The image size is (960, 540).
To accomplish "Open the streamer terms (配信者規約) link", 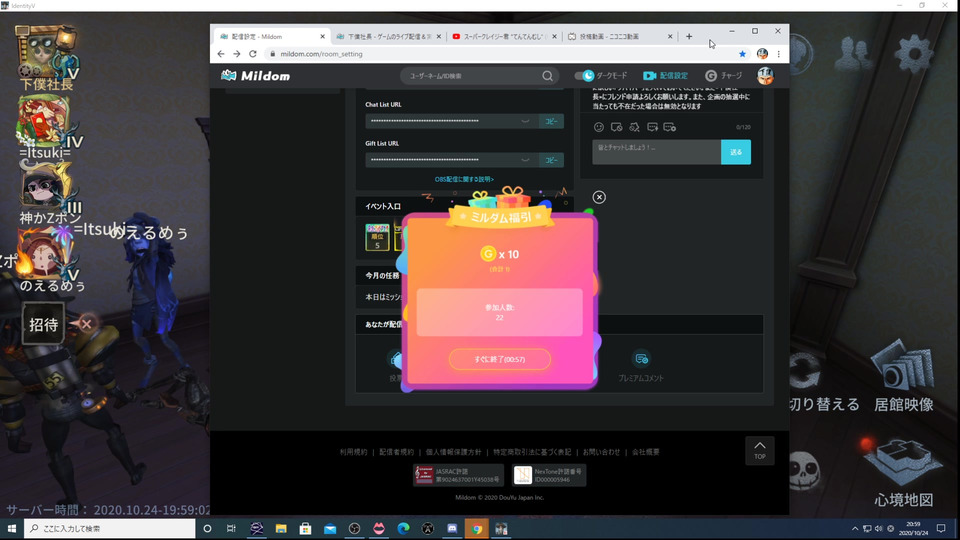I will click(x=397, y=452).
